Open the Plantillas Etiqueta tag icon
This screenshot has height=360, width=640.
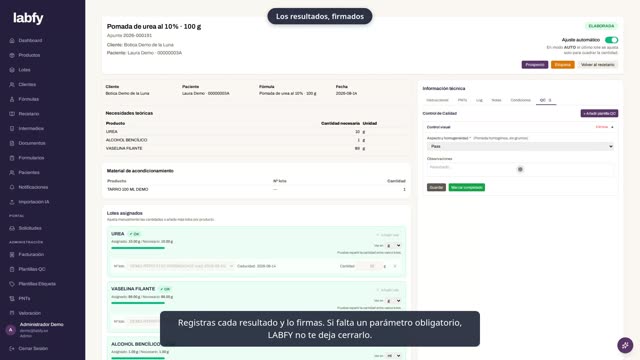point(12,284)
